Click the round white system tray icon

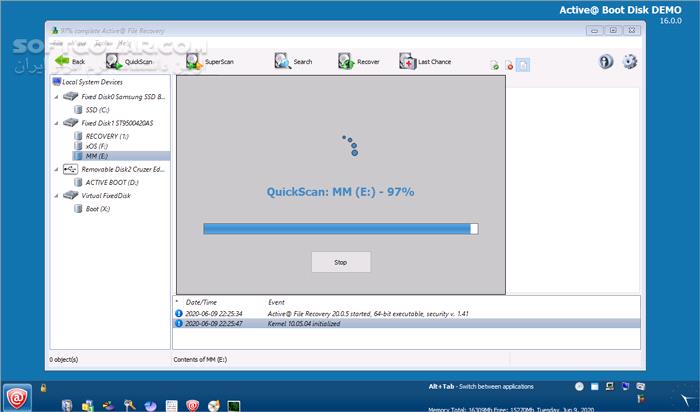[x=579, y=387]
